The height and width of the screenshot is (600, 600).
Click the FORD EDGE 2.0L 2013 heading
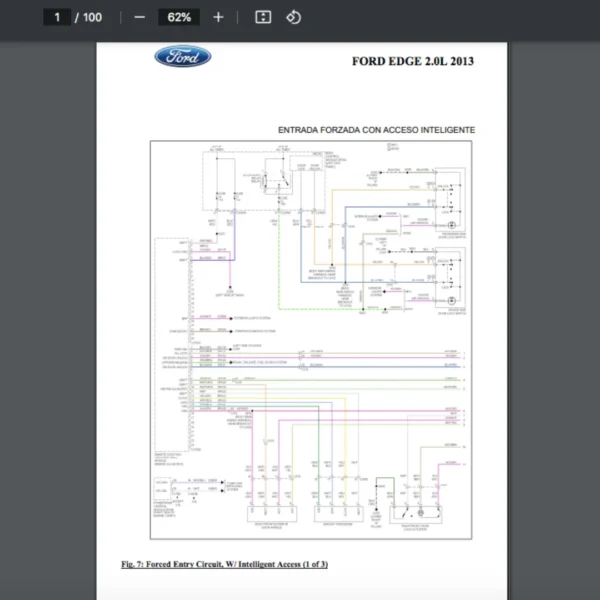tap(412, 61)
